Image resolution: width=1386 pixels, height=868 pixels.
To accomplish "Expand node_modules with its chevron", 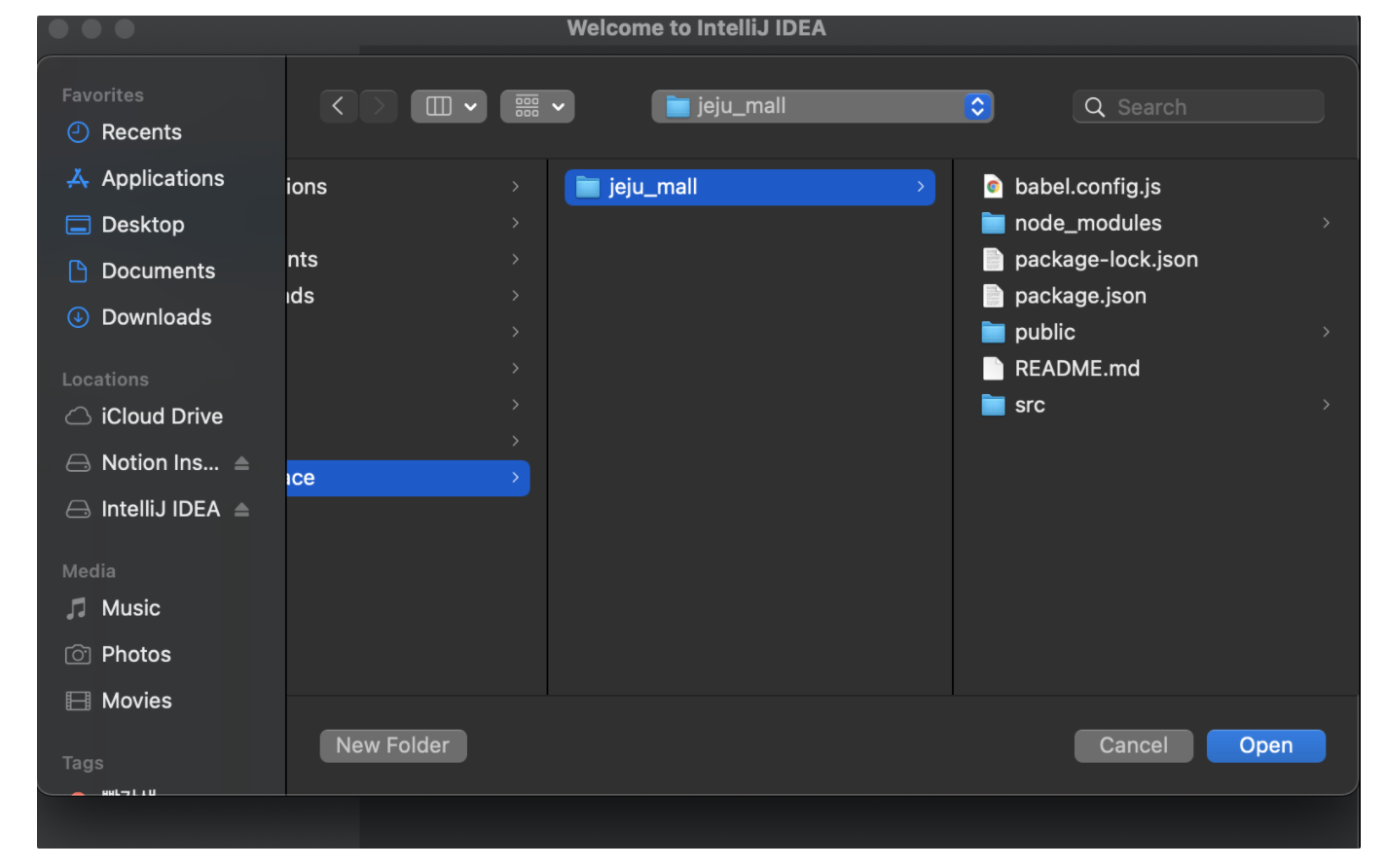I will coord(1326,223).
